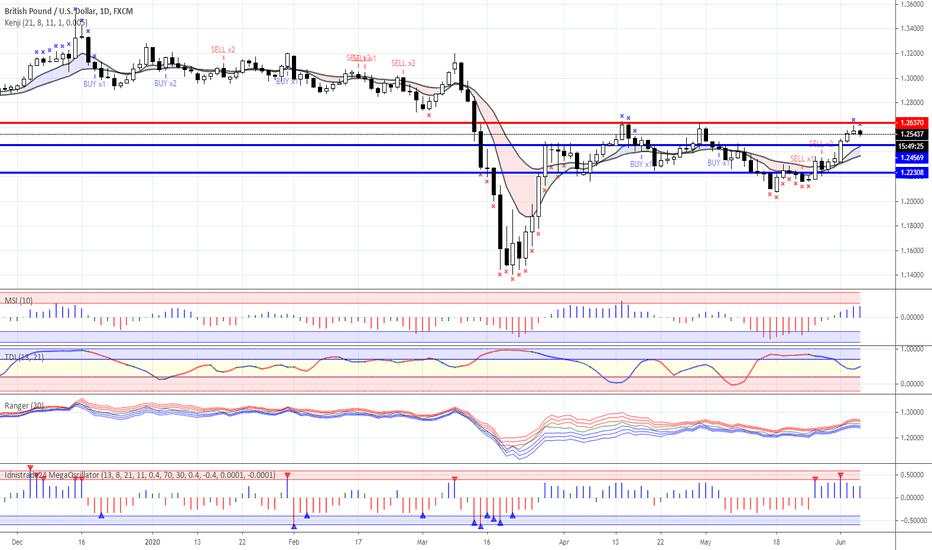The image size is (932, 550).
Task: Select the red horizontal resistance line
Action: [447, 123]
